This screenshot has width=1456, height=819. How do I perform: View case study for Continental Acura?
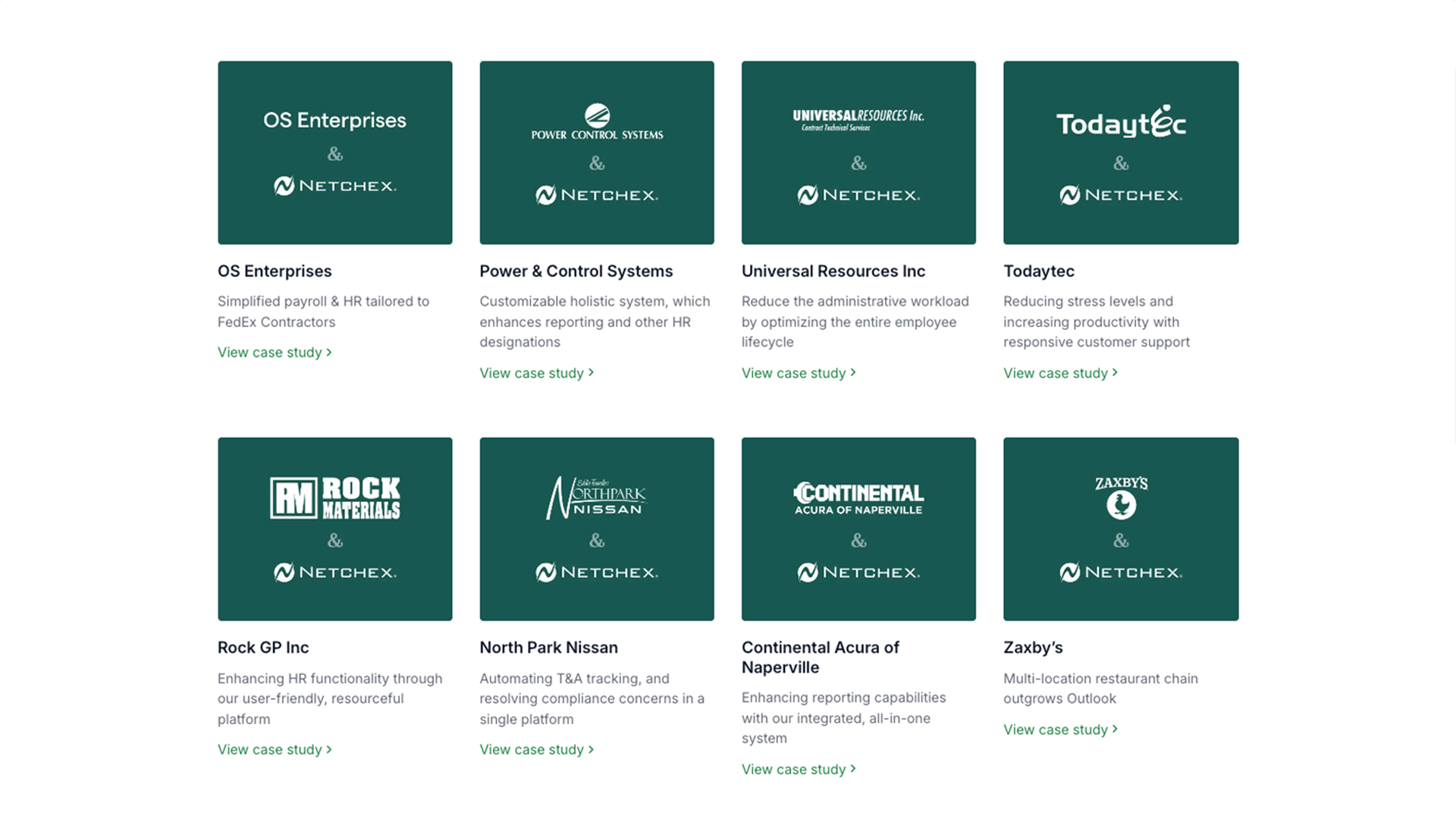(798, 769)
